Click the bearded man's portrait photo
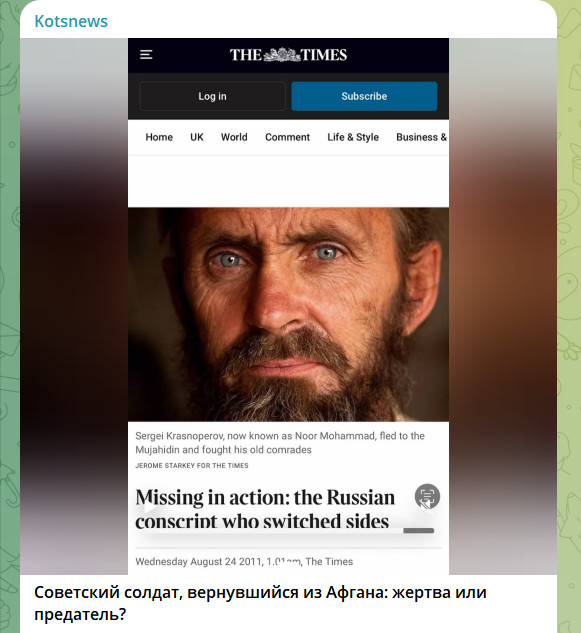This screenshot has height=633, width=581. coord(288,314)
